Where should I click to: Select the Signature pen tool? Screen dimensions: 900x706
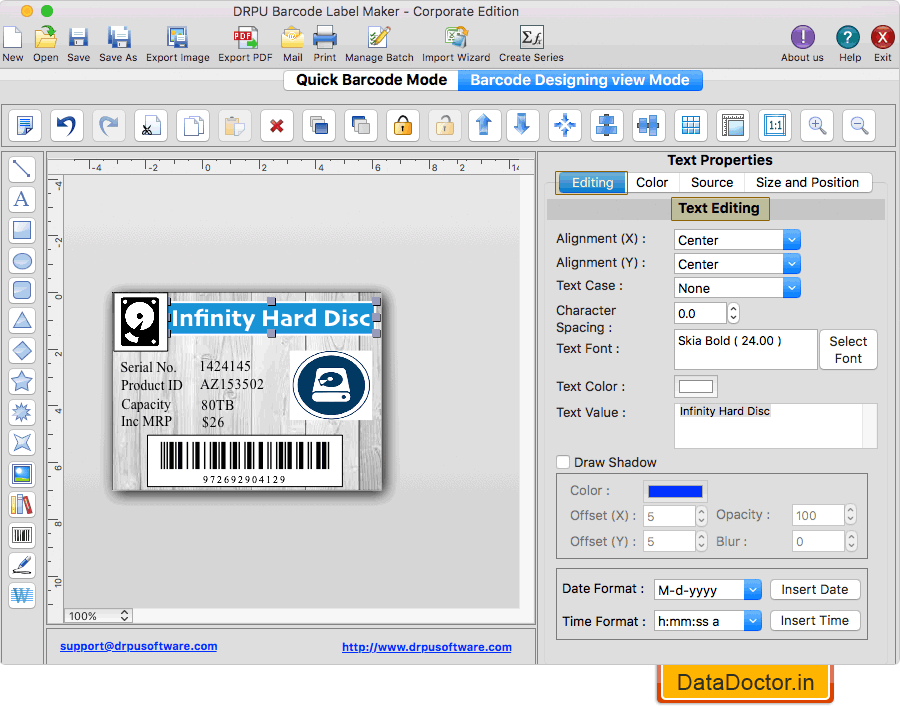pyautogui.click(x=22, y=565)
